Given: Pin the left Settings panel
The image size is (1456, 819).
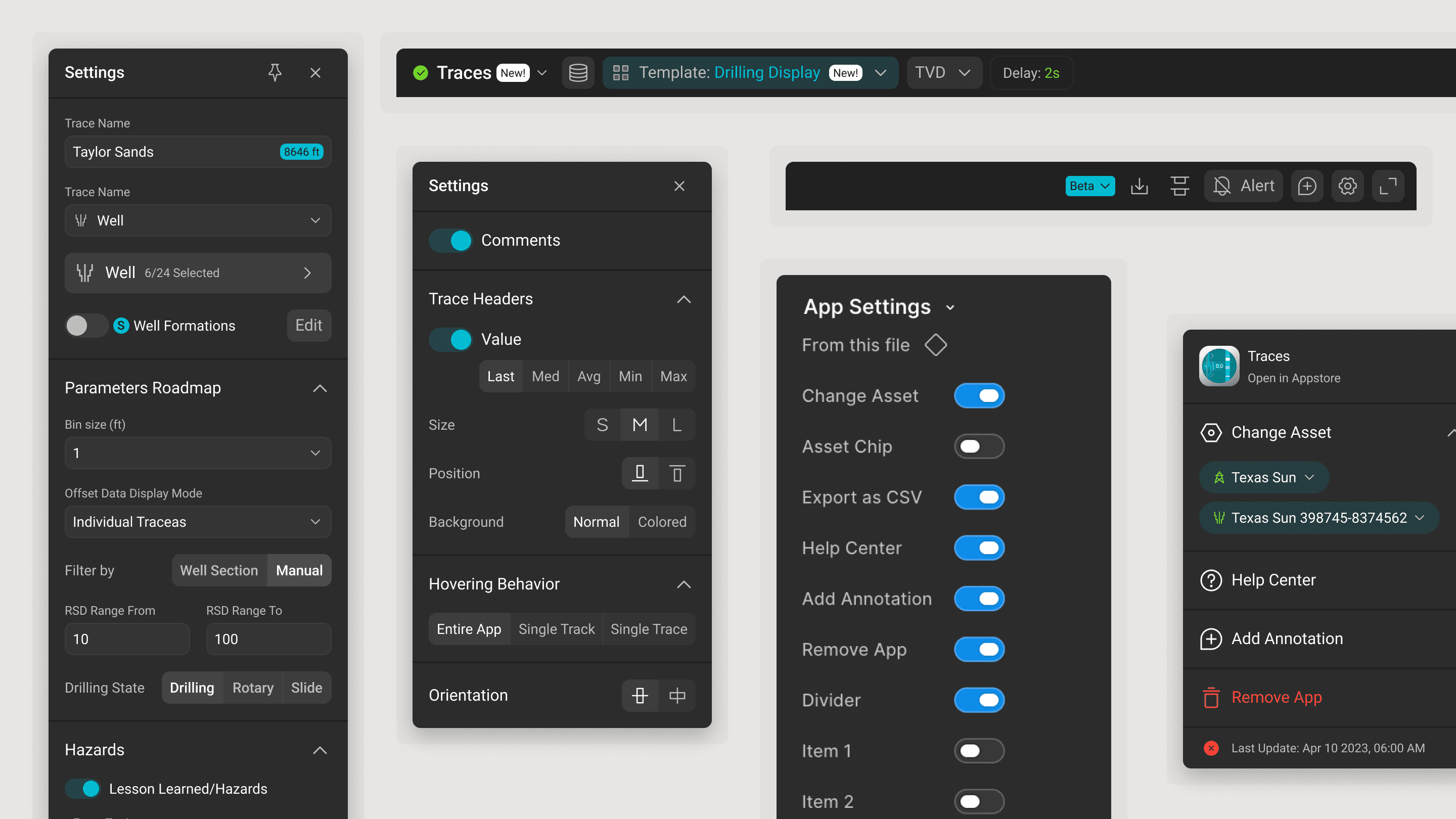Looking at the screenshot, I should point(275,72).
